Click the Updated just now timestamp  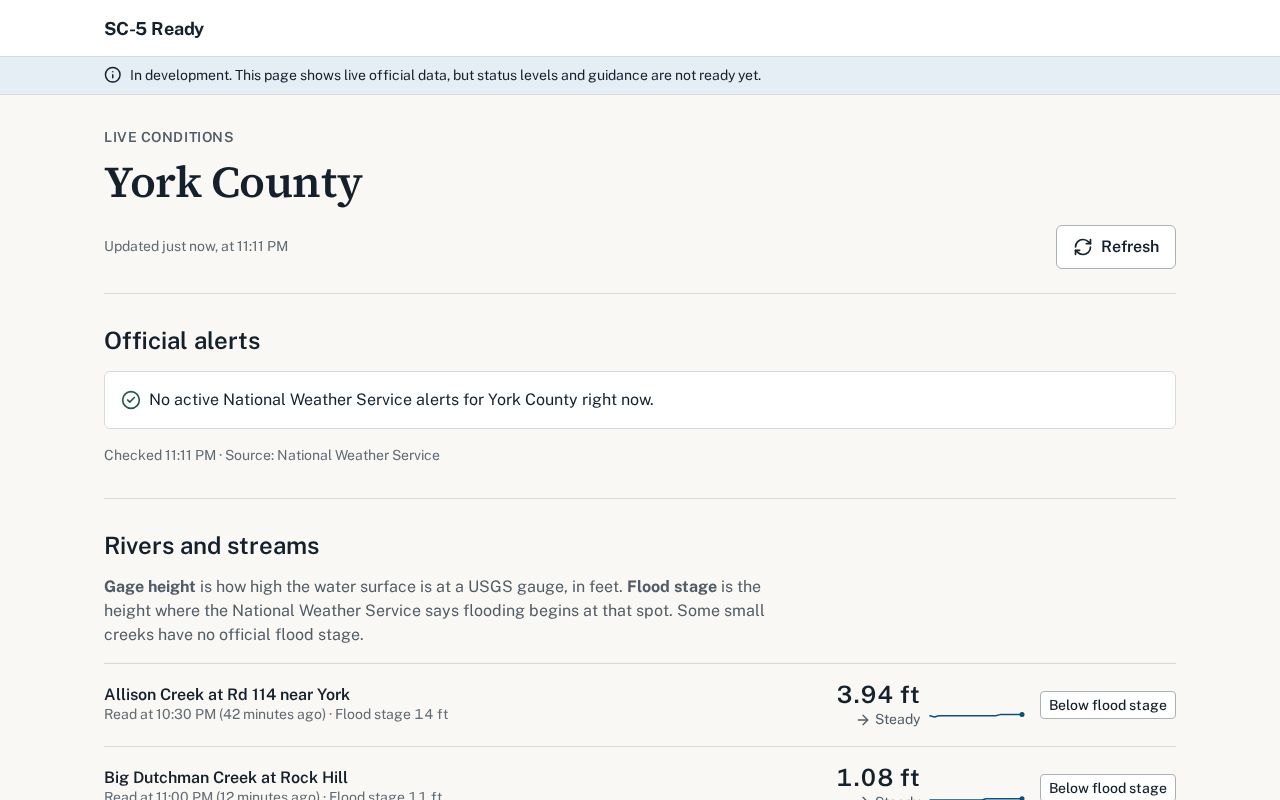(196, 246)
